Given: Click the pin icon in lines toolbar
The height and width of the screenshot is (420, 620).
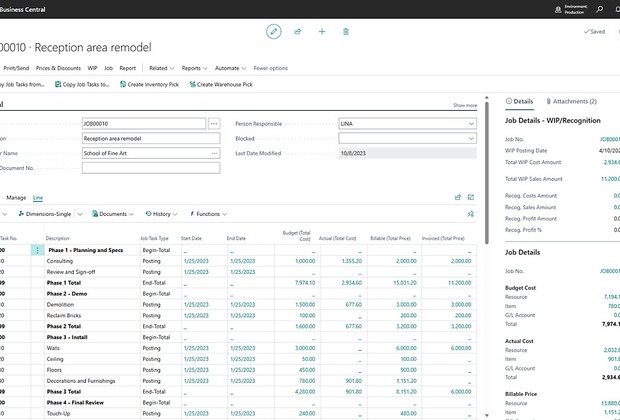Looking at the screenshot, I should click(x=471, y=214).
